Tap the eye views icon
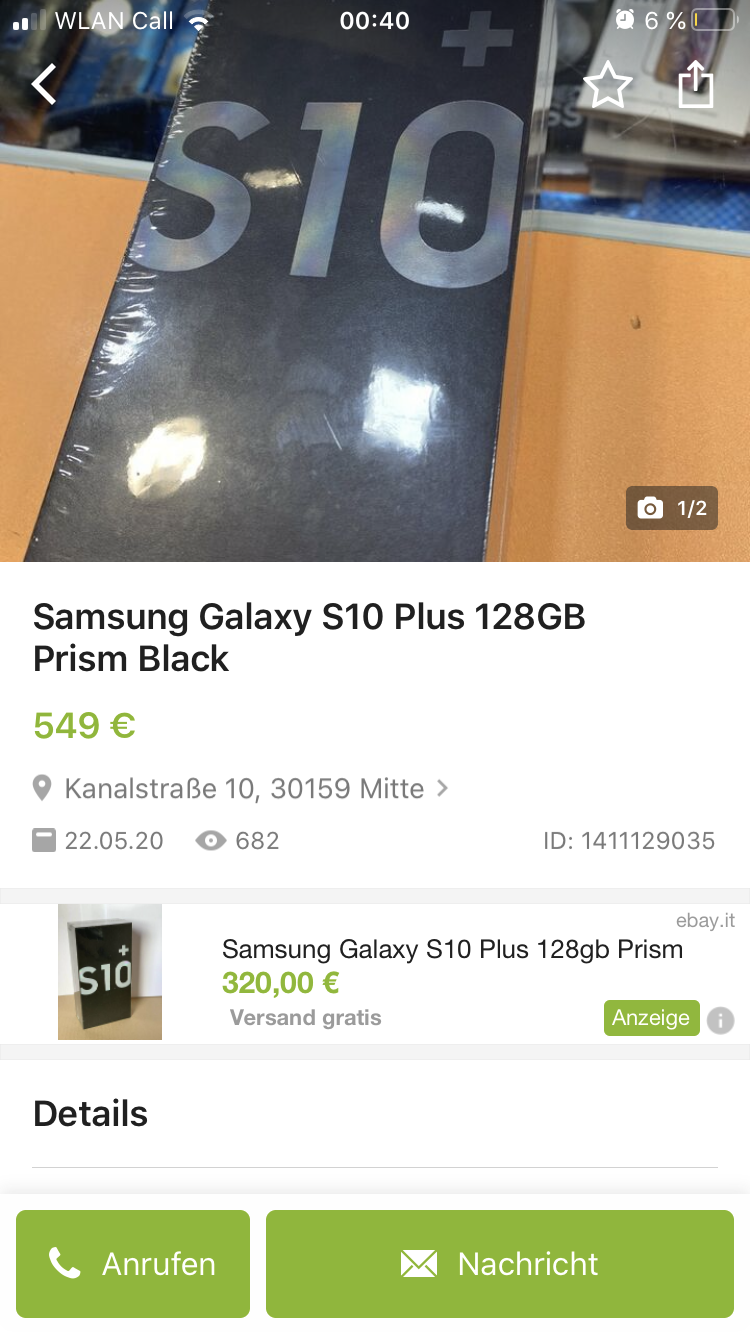Screen dimensions: 750x1334 pyautogui.click(x=211, y=841)
